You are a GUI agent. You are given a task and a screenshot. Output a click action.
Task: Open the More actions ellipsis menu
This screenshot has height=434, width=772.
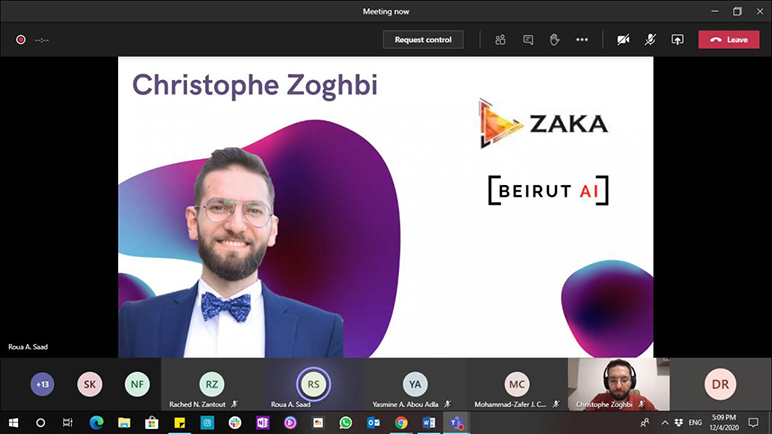582,40
